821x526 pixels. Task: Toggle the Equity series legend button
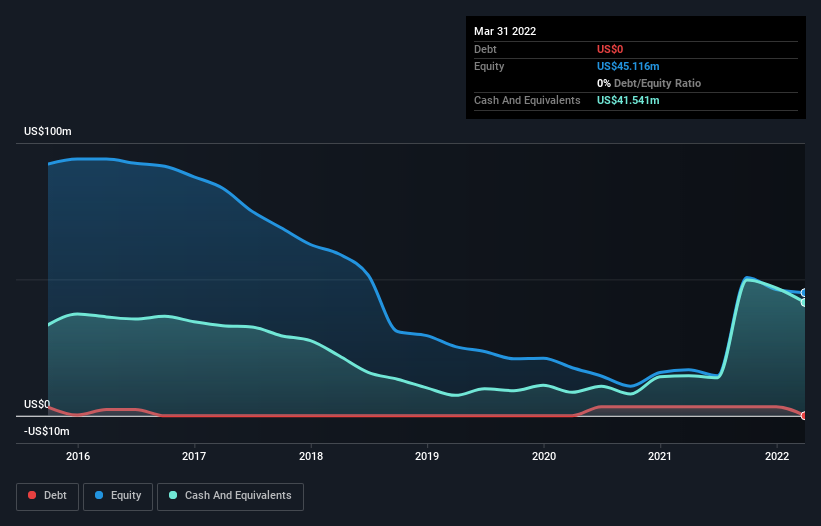point(118,496)
